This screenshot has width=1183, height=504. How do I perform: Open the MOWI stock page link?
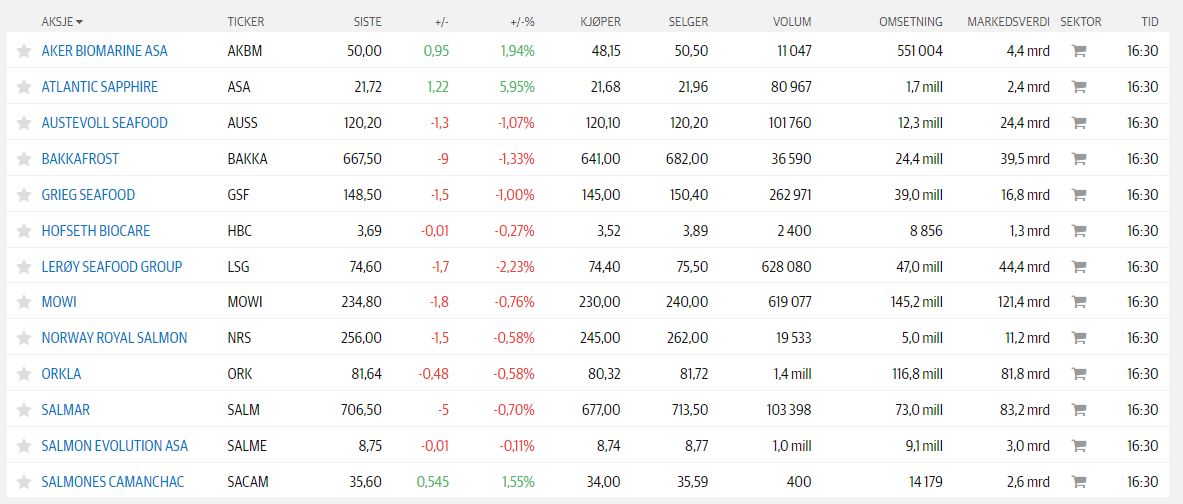click(59, 302)
